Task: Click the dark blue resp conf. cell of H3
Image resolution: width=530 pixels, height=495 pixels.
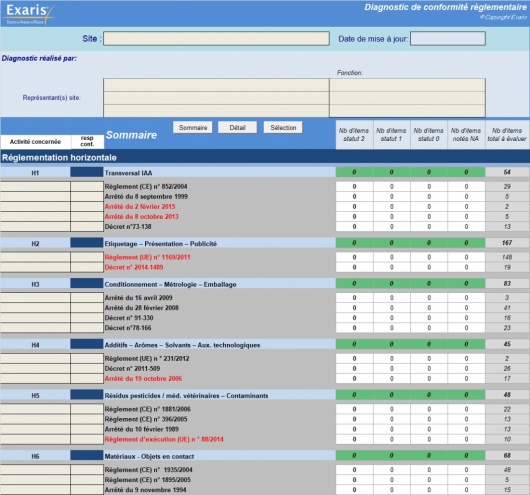Action: (x=87, y=283)
